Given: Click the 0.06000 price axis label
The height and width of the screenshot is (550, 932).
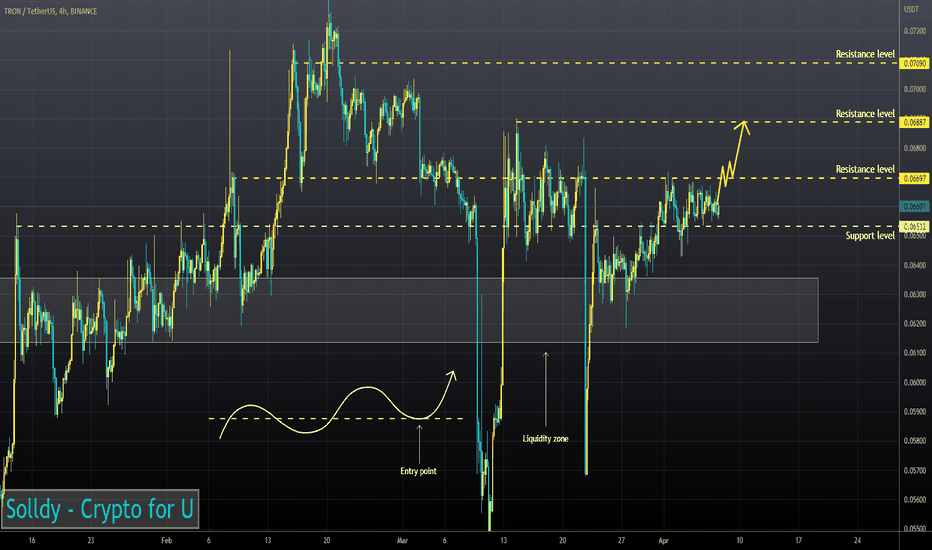Looking at the screenshot, I should (x=915, y=382).
